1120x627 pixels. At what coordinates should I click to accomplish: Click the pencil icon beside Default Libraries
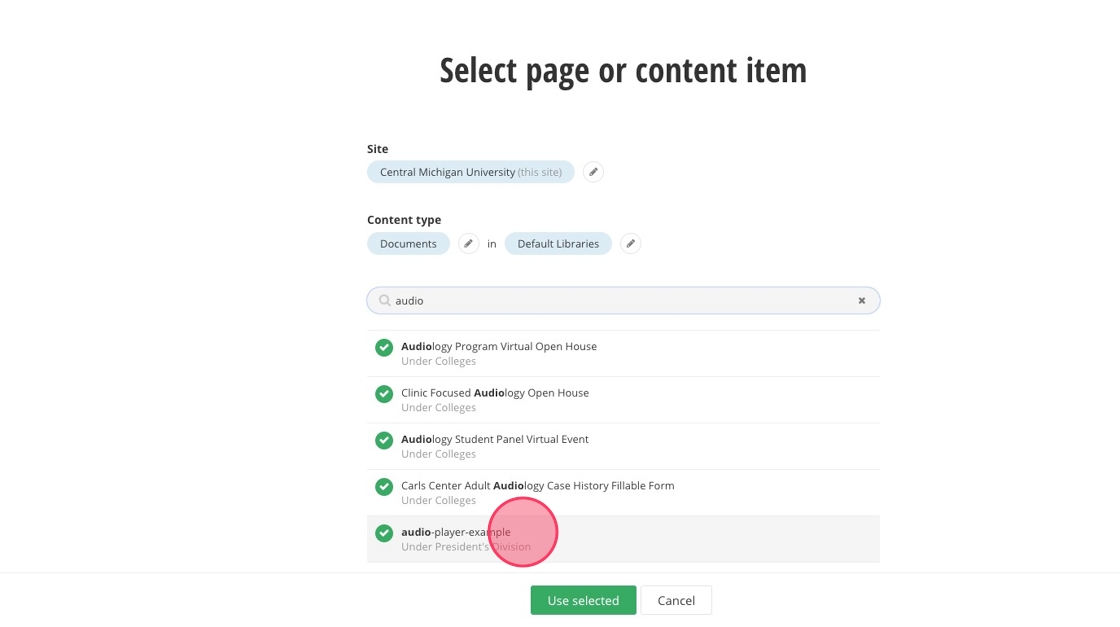[630, 244]
